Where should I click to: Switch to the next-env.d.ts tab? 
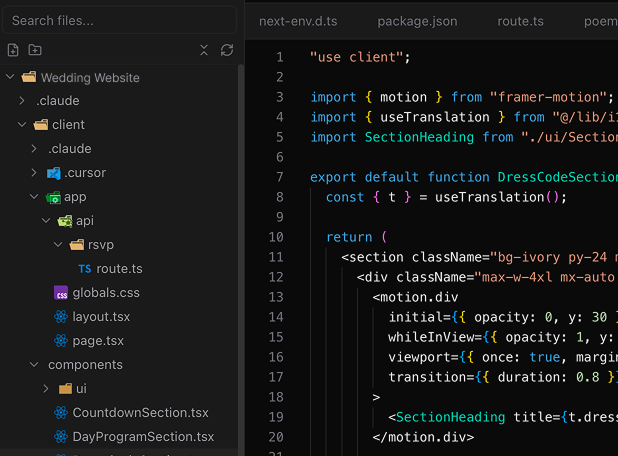coord(298,21)
